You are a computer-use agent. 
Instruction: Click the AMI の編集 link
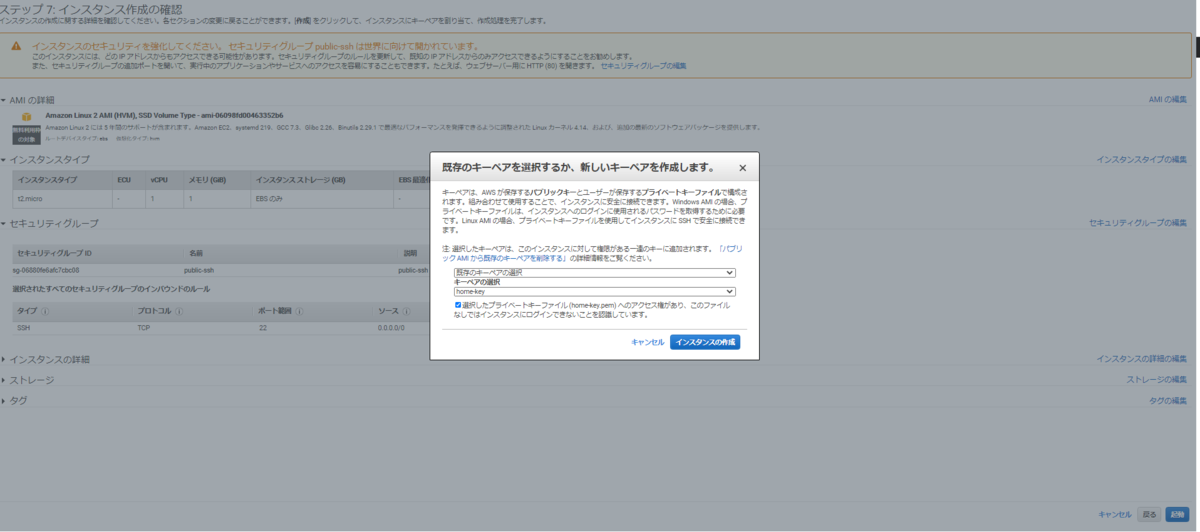1167,99
